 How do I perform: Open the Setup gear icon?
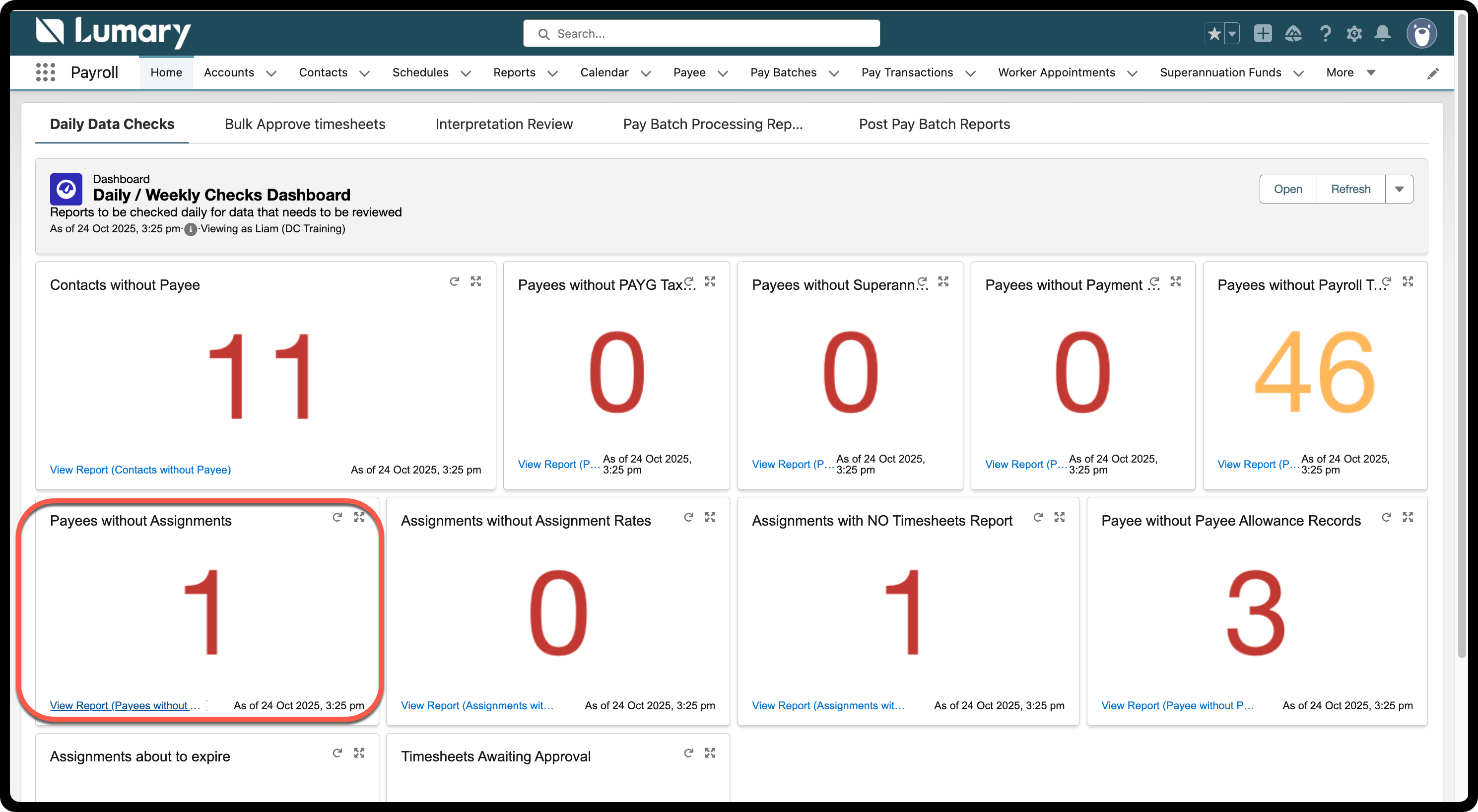(x=1354, y=34)
